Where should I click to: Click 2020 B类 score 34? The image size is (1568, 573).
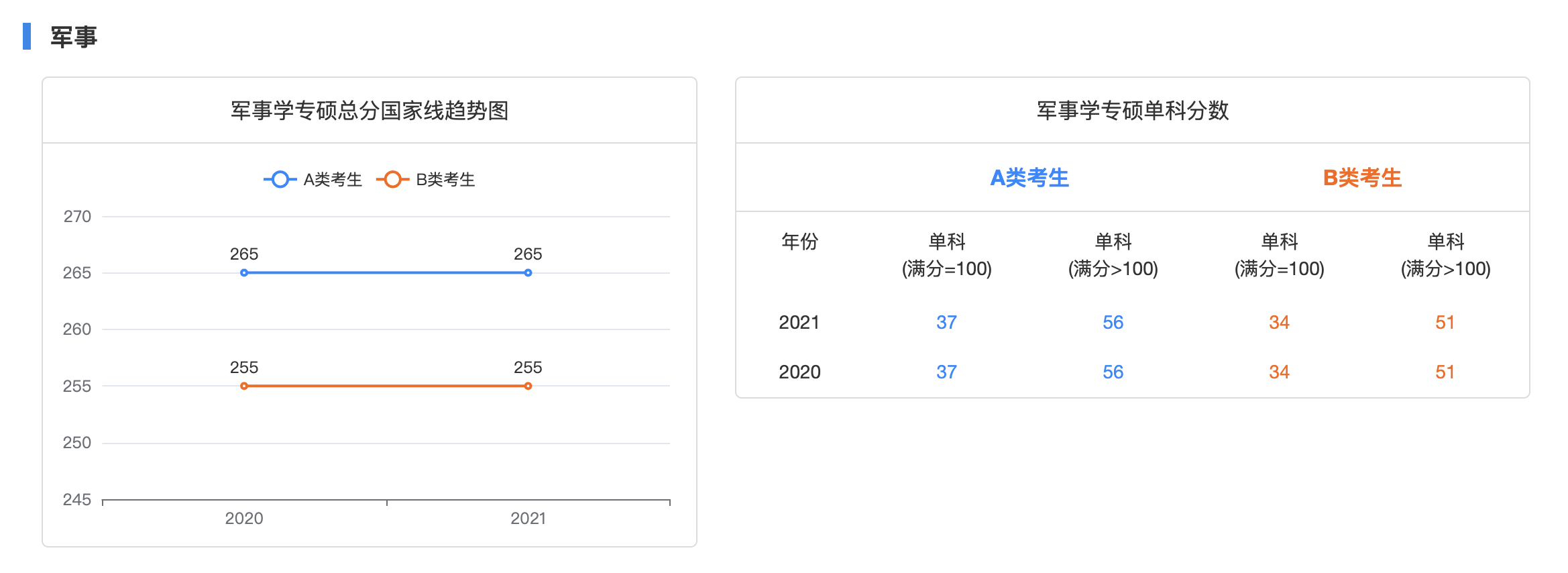click(x=1279, y=372)
